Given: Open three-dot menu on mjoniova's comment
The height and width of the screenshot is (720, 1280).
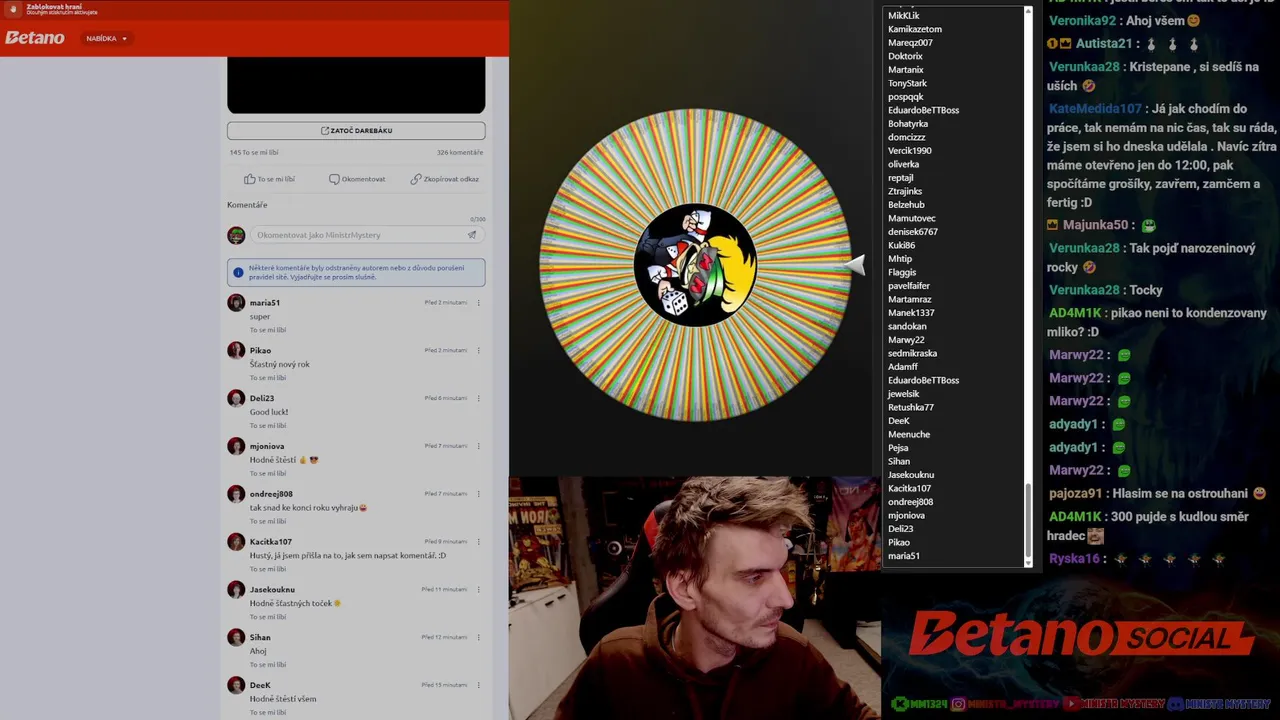Looking at the screenshot, I should click(478, 446).
